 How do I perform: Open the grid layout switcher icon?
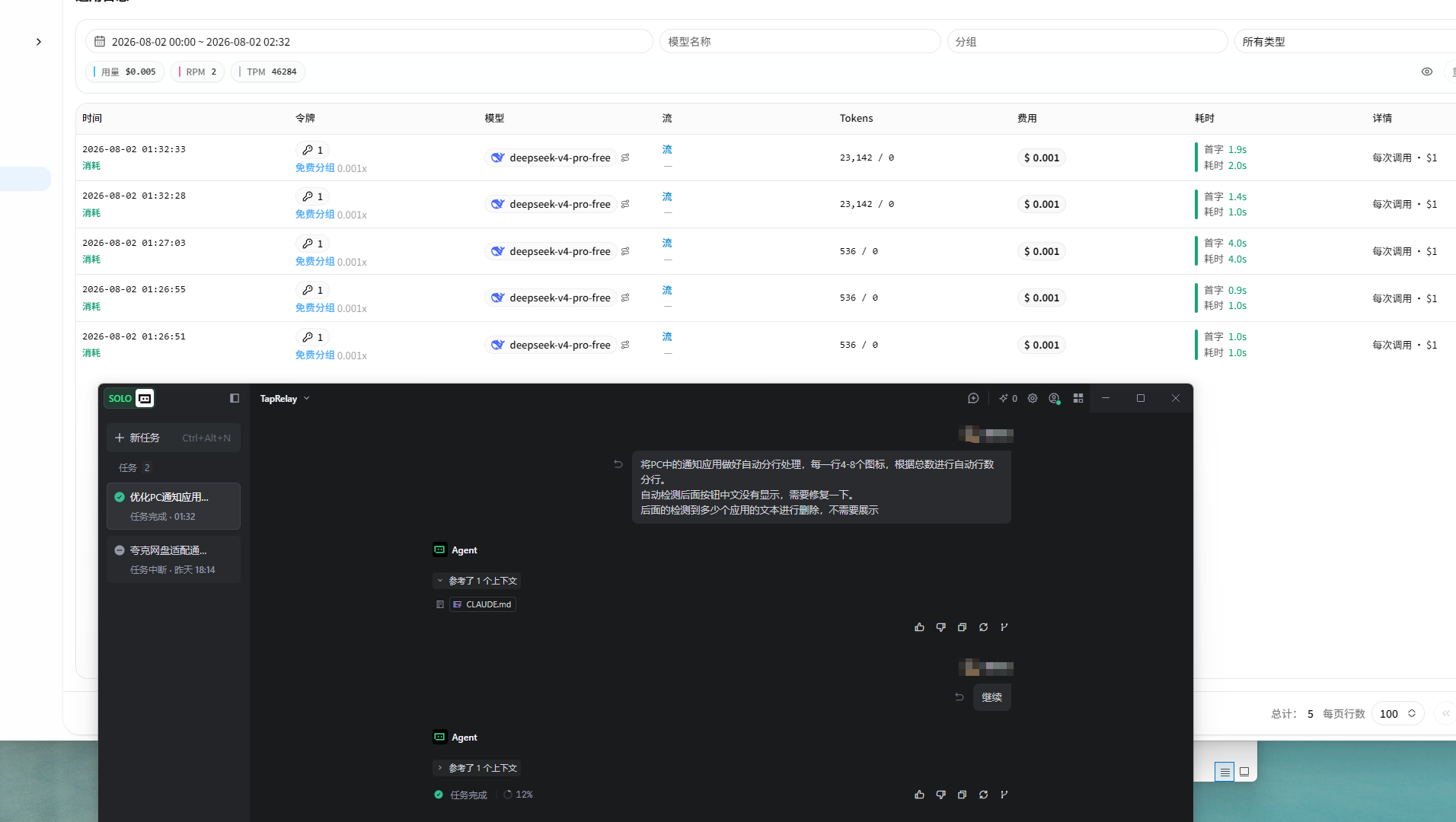click(x=1078, y=398)
